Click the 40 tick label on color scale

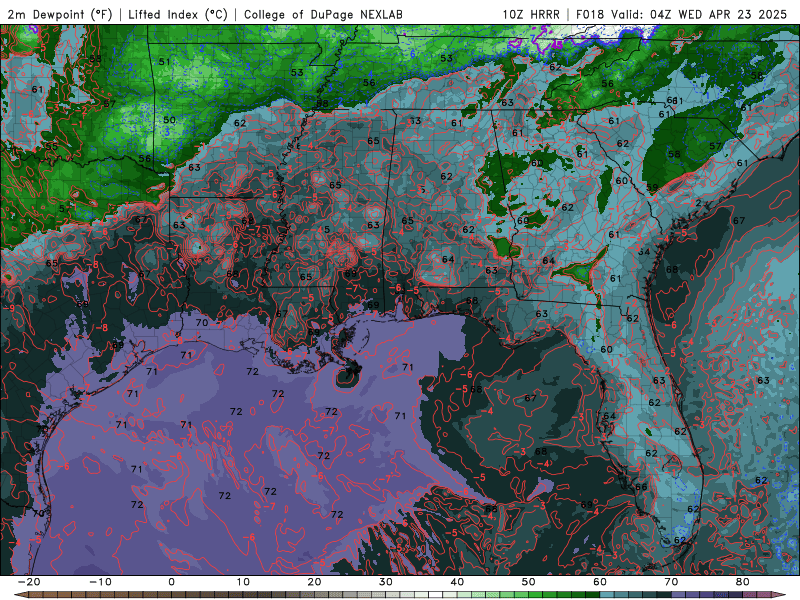pos(457,582)
